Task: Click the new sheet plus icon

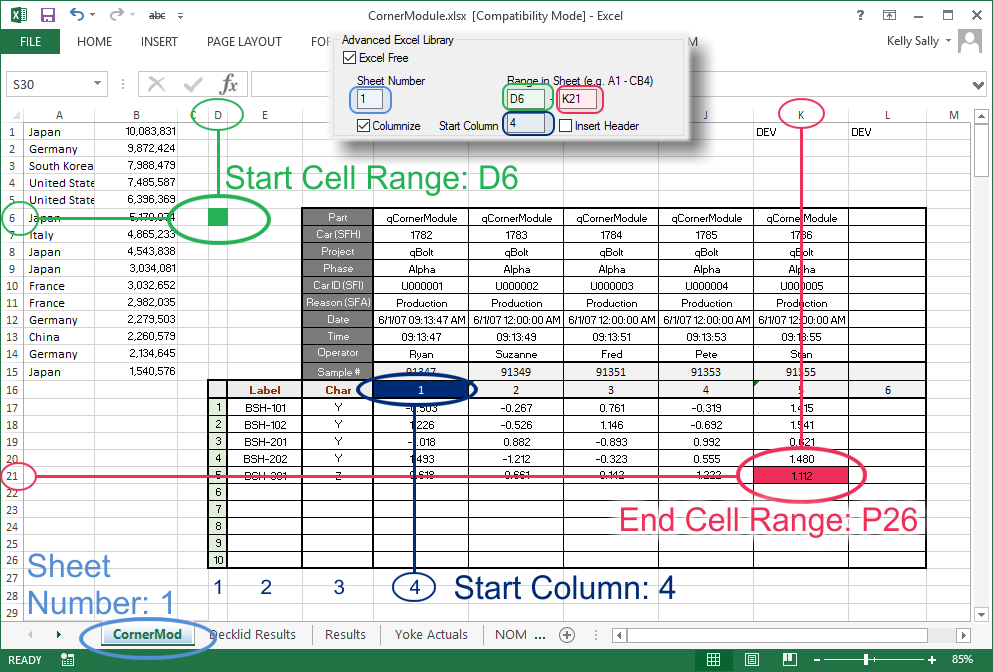Action: point(567,634)
